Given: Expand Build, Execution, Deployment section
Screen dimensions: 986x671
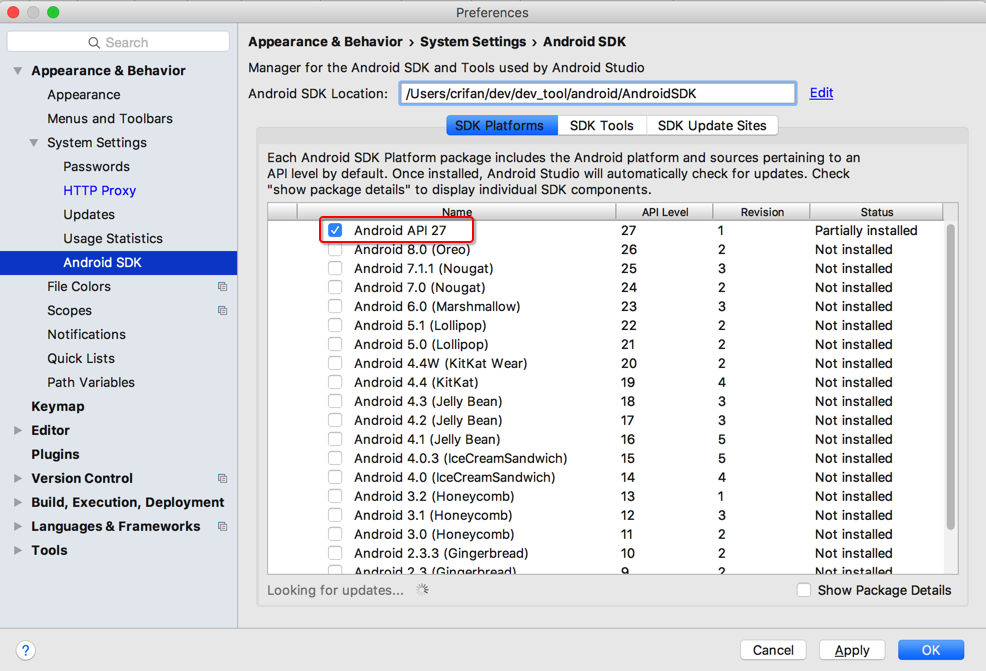Looking at the screenshot, I should coord(18,502).
